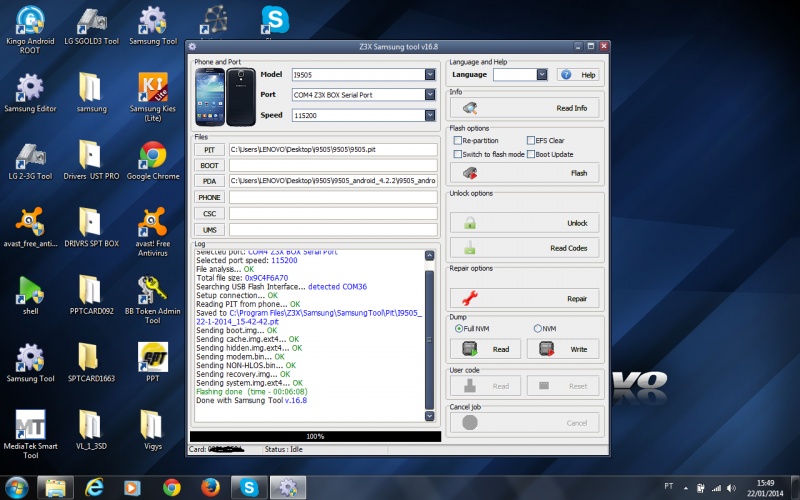
Task: Click the BOOT file path field
Action: 333,165
